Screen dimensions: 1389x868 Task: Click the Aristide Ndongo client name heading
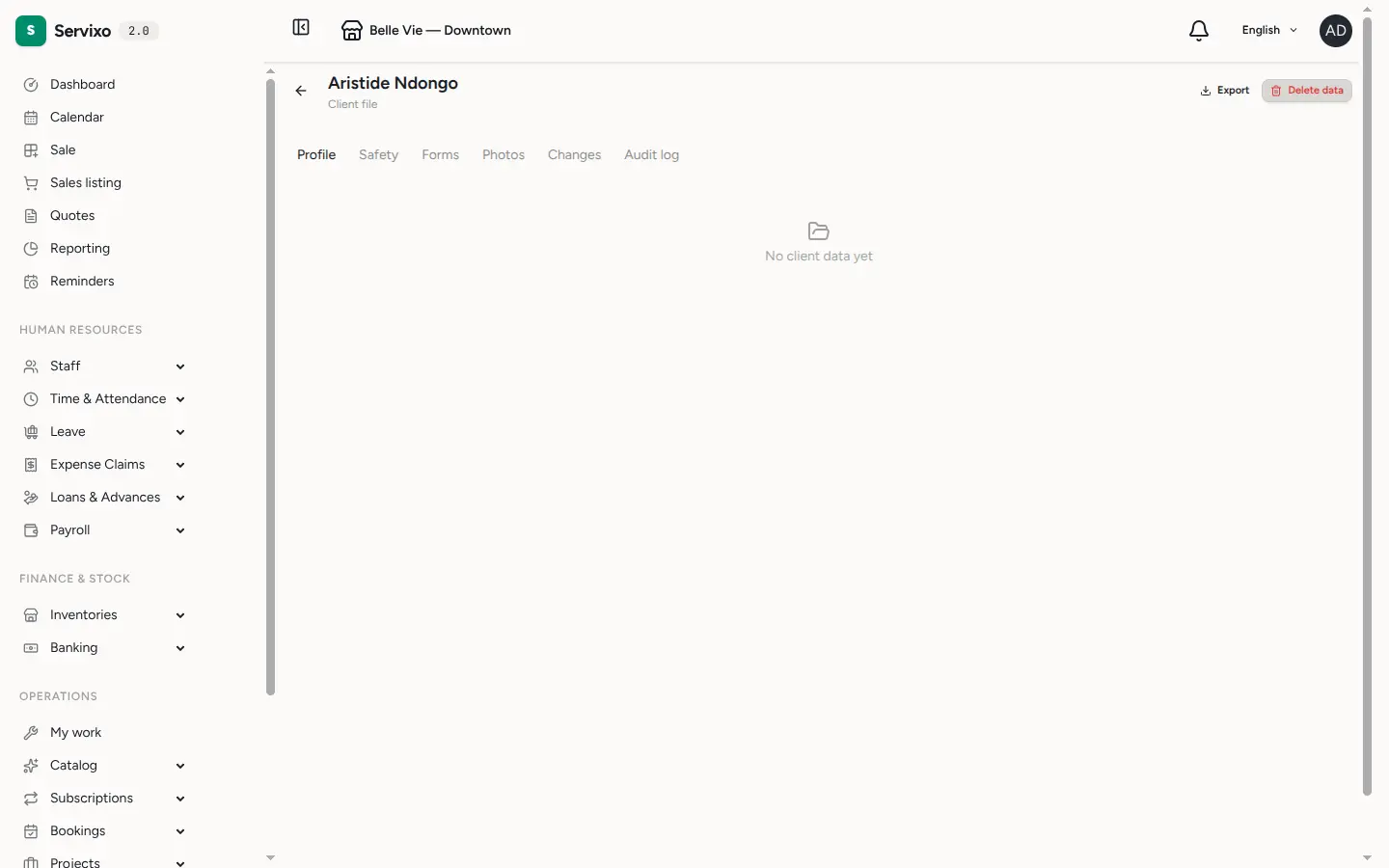click(393, 84)
